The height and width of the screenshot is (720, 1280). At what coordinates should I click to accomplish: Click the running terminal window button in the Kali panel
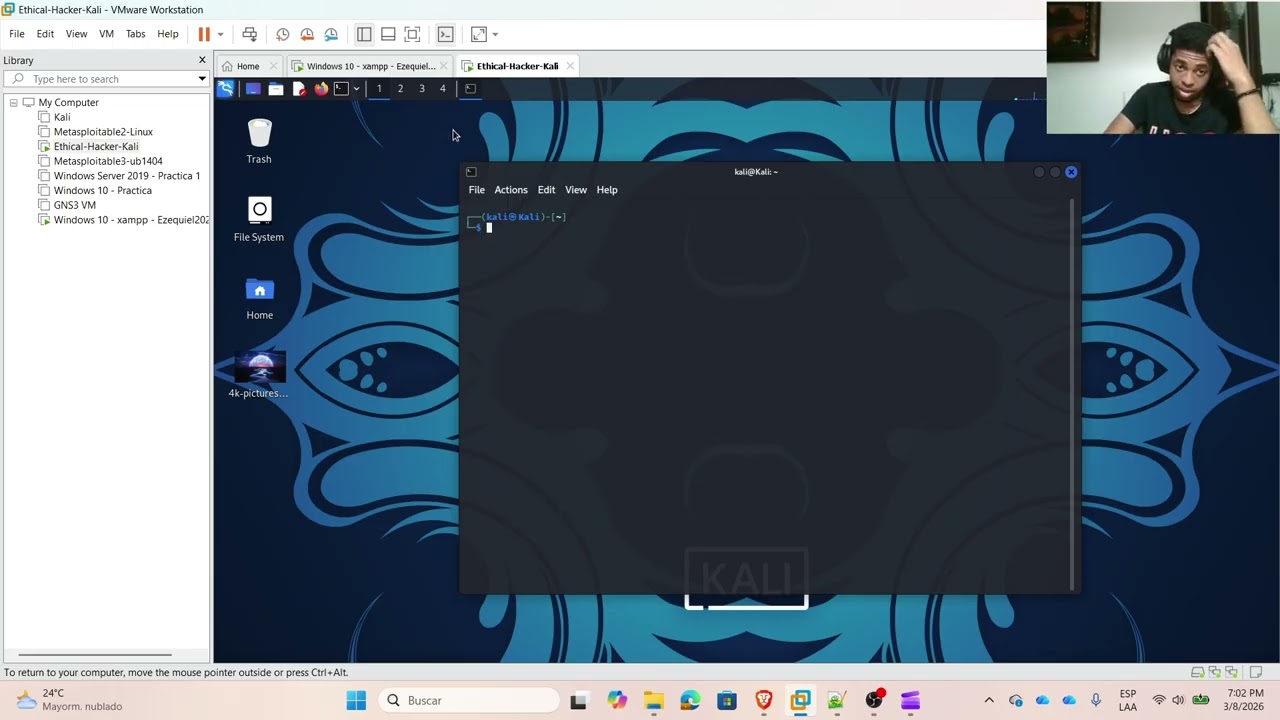pyautogui.click(x=470, y=89)
